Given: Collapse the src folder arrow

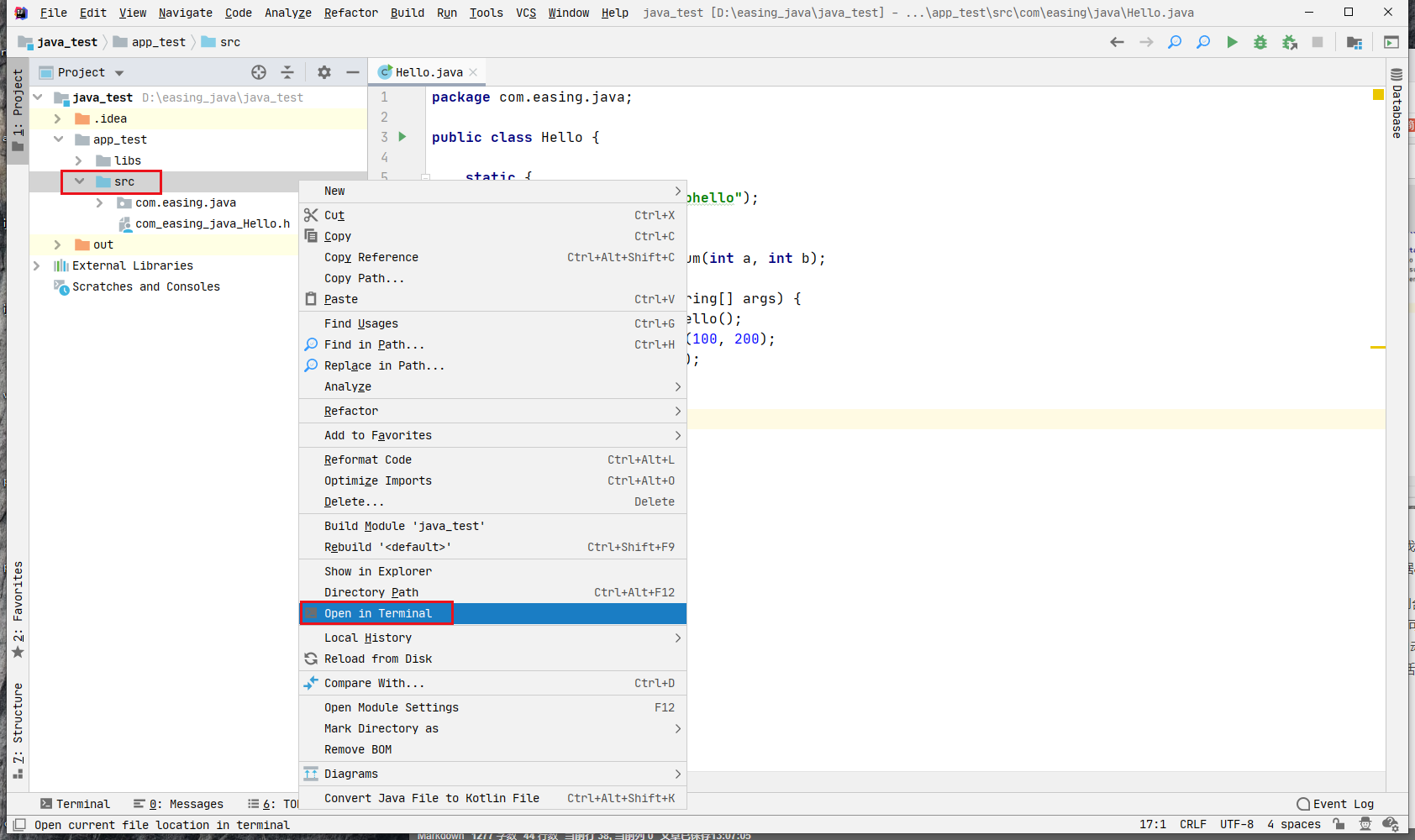Looking at the screenshot, I should pyautogui.click(x=80, y=181).
